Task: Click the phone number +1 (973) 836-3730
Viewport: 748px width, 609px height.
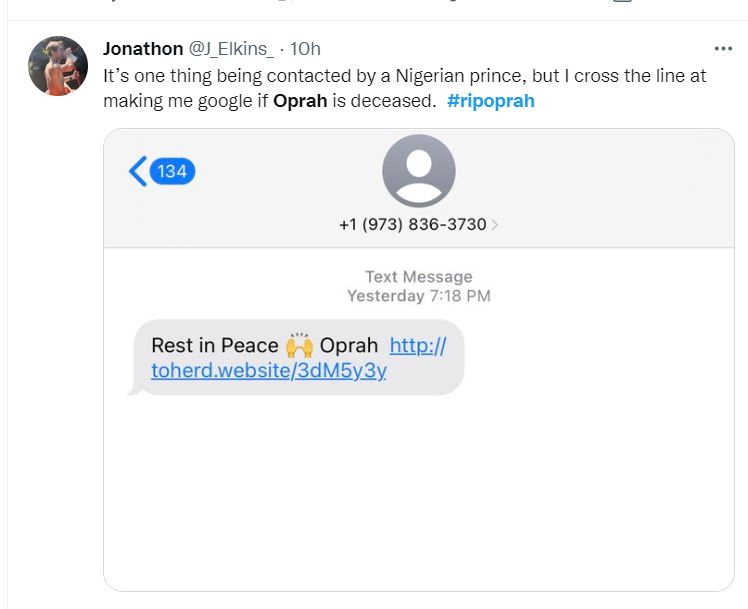Action: [x=412, y=225]
